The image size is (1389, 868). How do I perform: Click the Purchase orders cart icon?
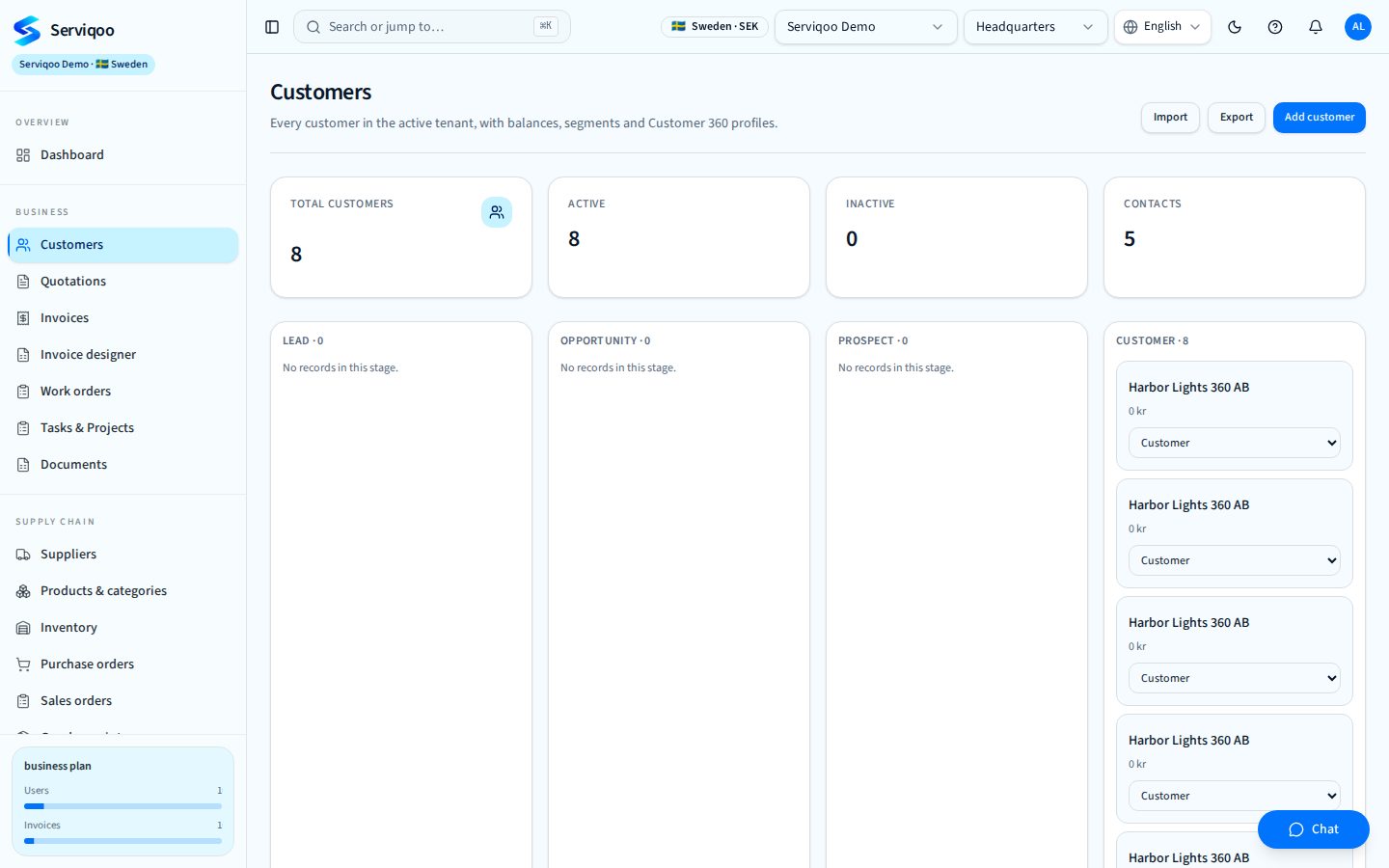pyautogui.click(x=23, y=665)
